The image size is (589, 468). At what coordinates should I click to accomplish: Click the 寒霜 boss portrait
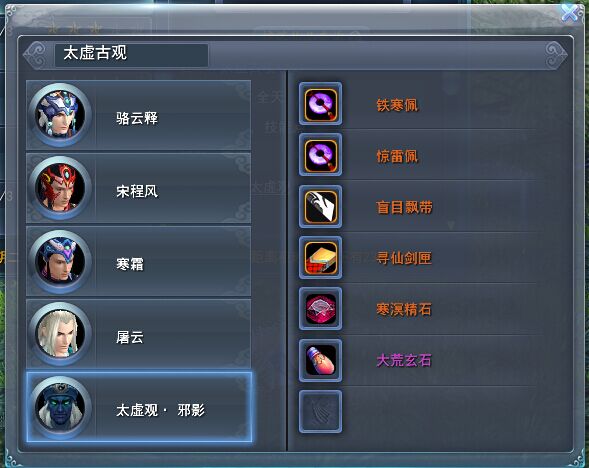pos(60,261)
